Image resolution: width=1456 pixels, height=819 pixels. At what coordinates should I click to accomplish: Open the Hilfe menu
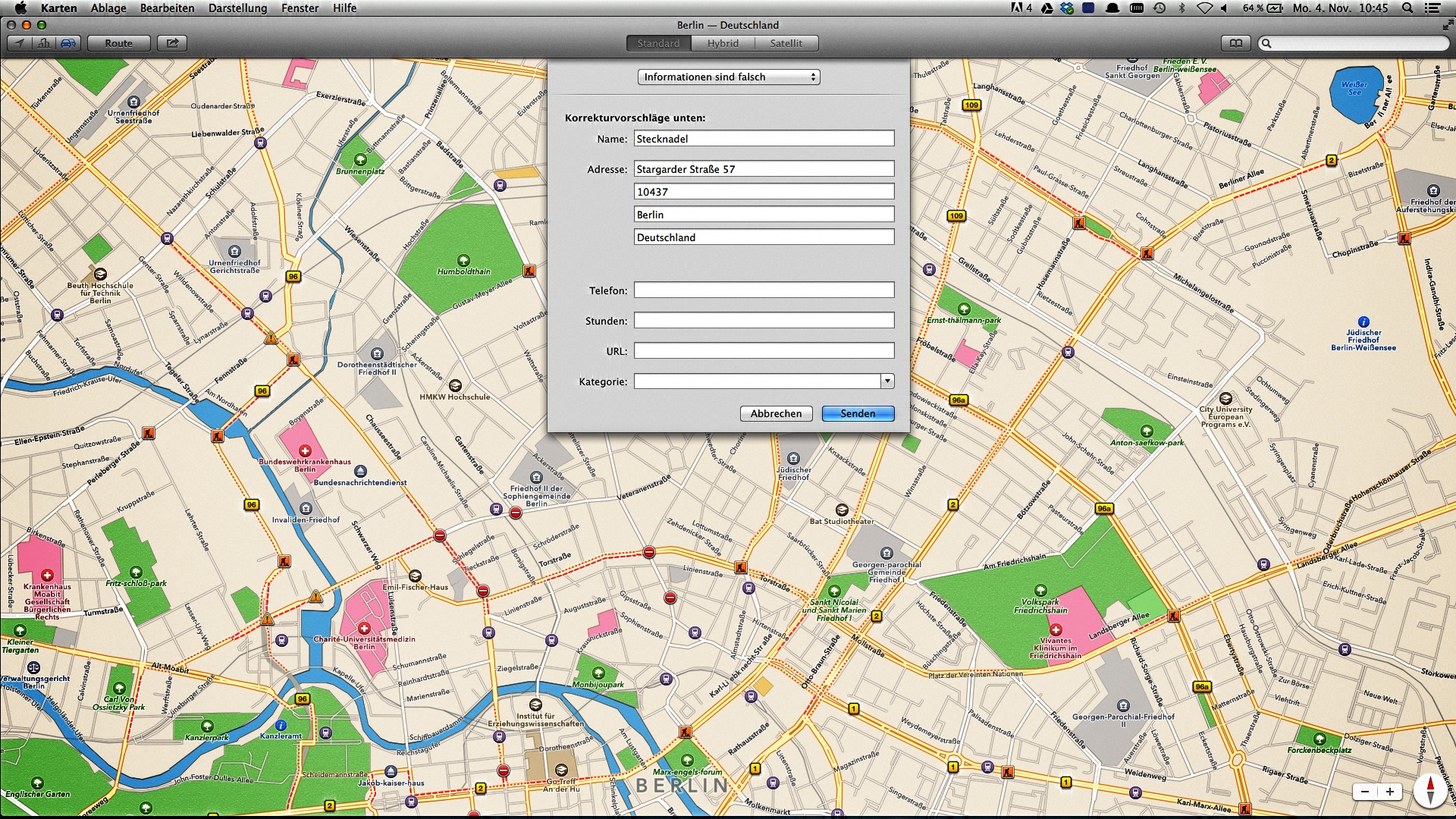click(x=344, y=8)
